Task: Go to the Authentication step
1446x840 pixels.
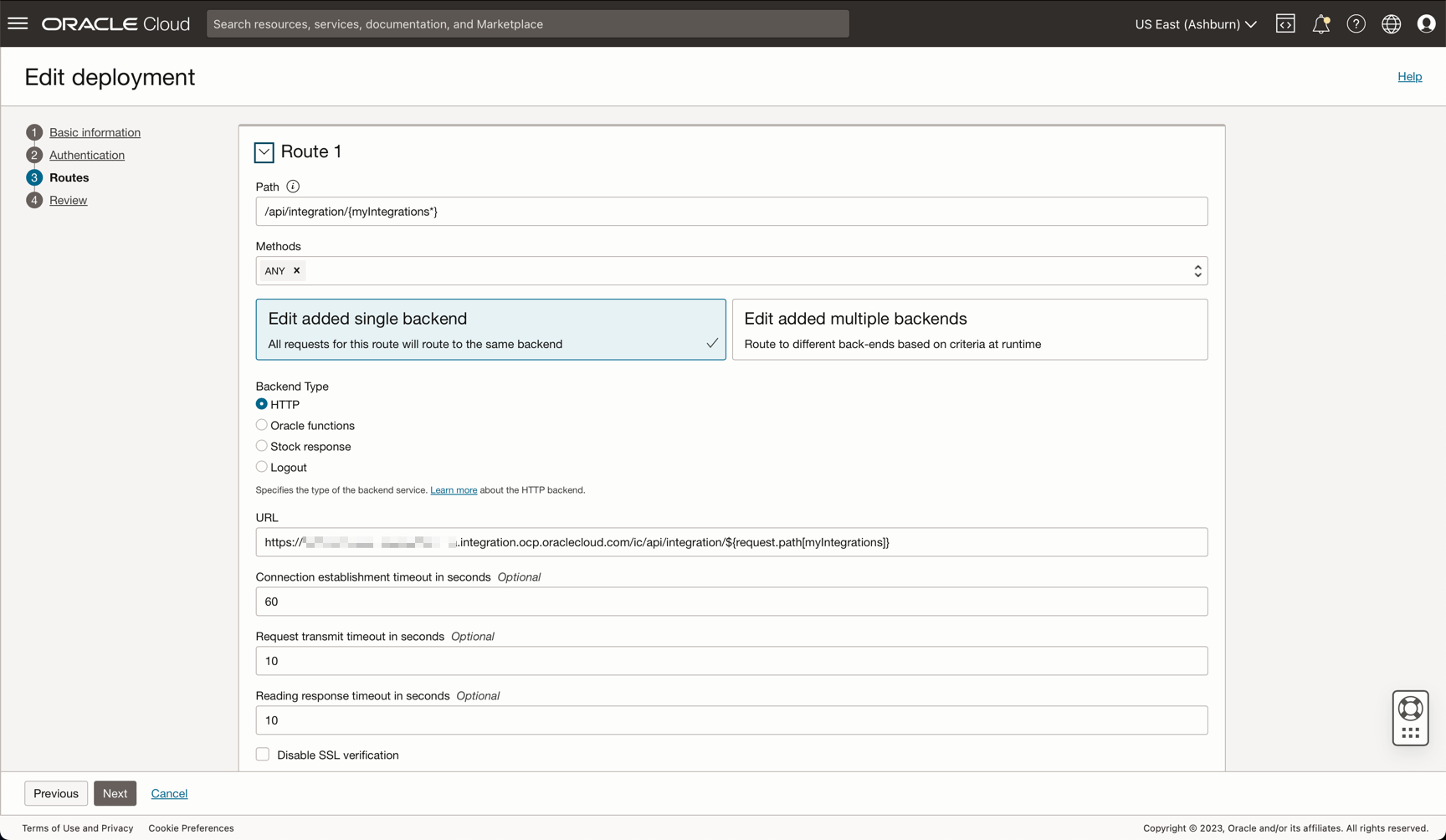Action: point(86,155)
